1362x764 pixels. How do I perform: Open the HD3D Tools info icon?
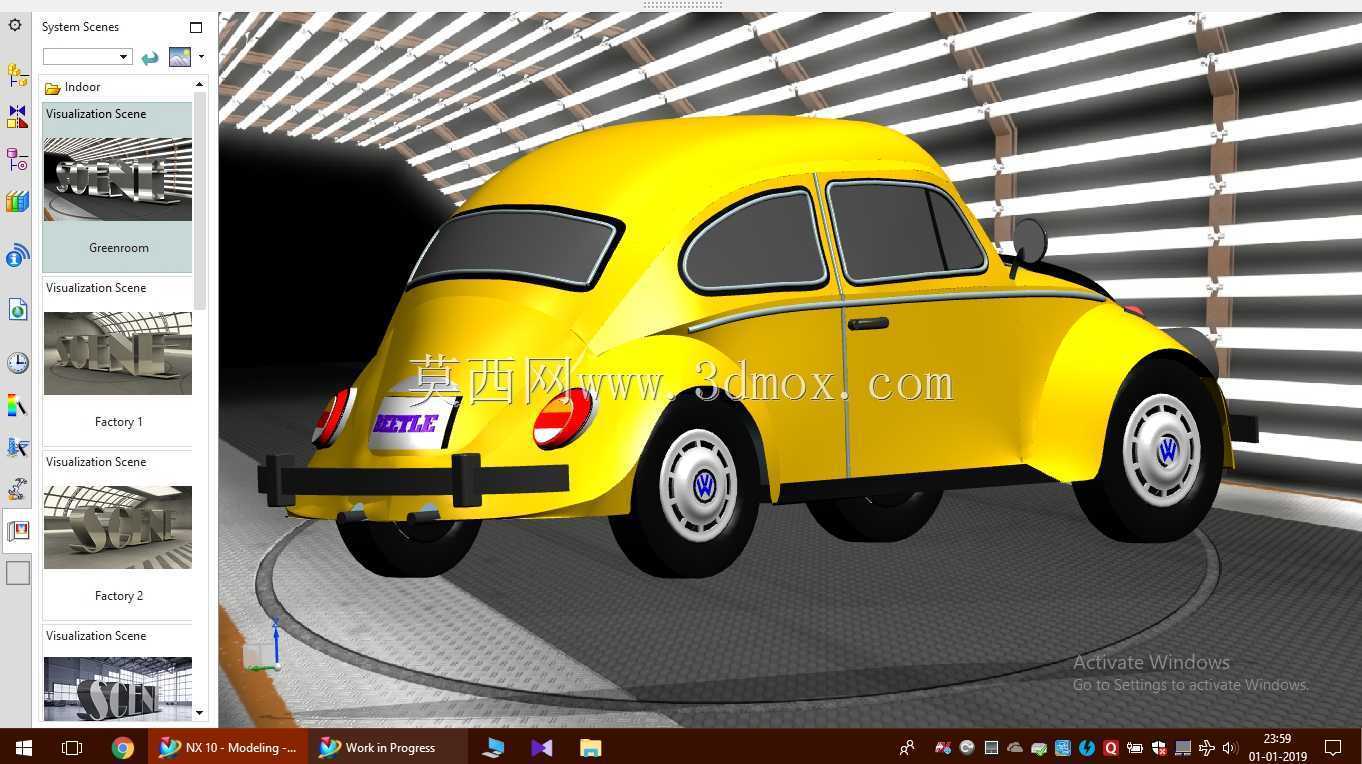(17, 256)
